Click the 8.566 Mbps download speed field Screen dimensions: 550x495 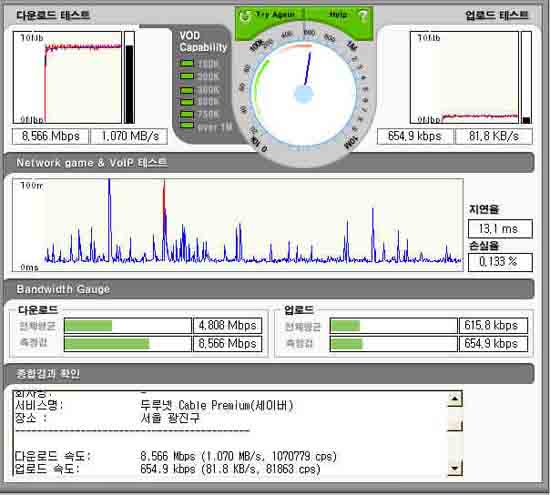click(51, 136)
